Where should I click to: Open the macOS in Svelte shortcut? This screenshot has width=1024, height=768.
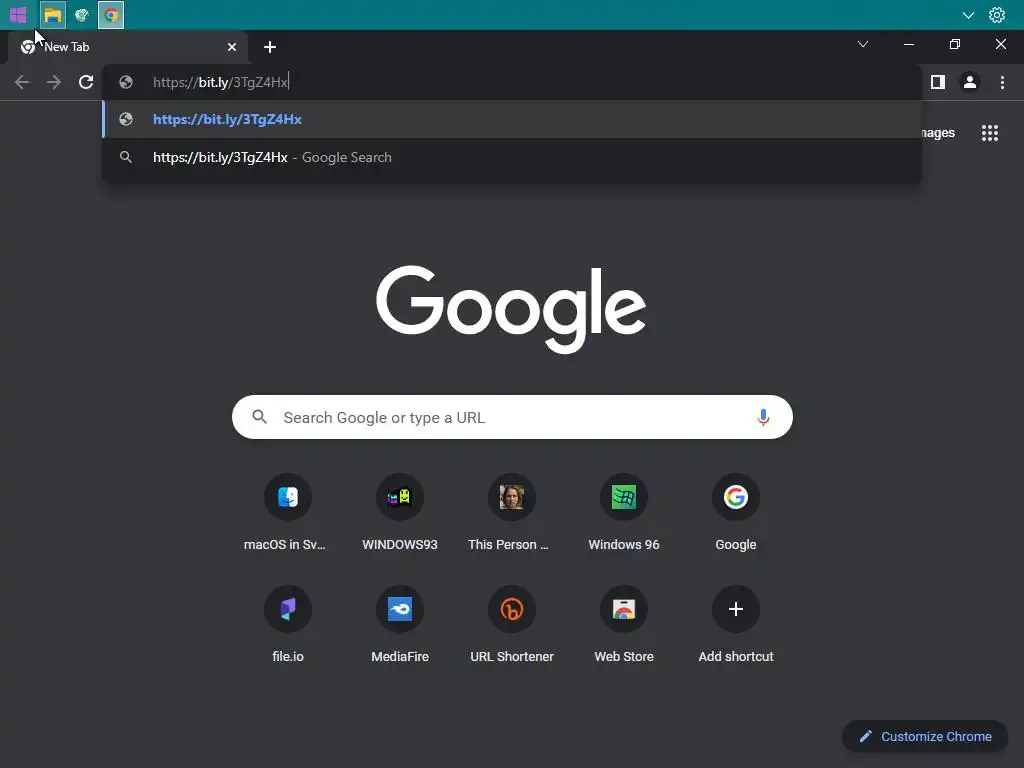click(287, 513)
